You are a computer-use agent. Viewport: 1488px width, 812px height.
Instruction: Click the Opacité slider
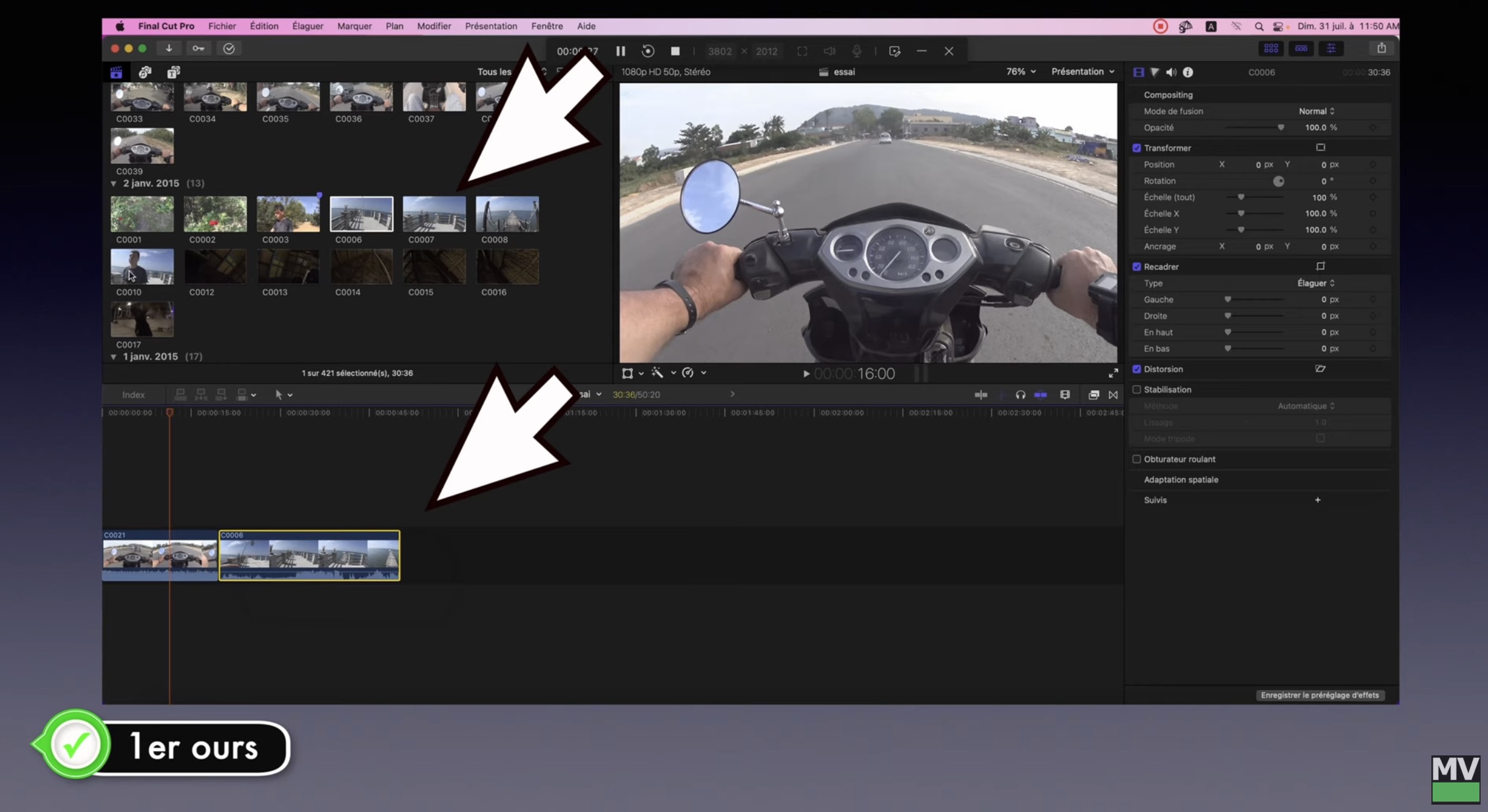point(1255,127)
